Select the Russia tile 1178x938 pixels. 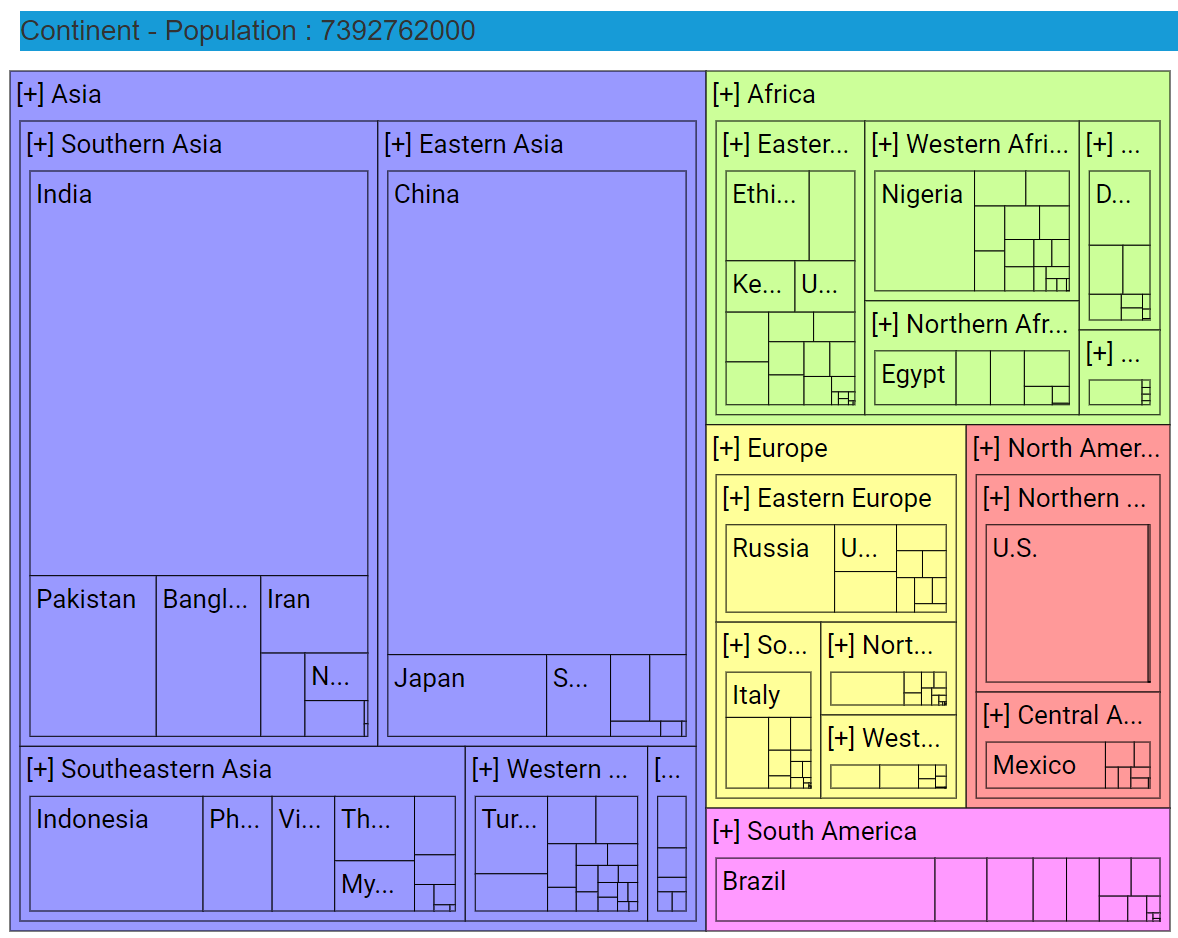pyautogui.click(x=781, y=568)
